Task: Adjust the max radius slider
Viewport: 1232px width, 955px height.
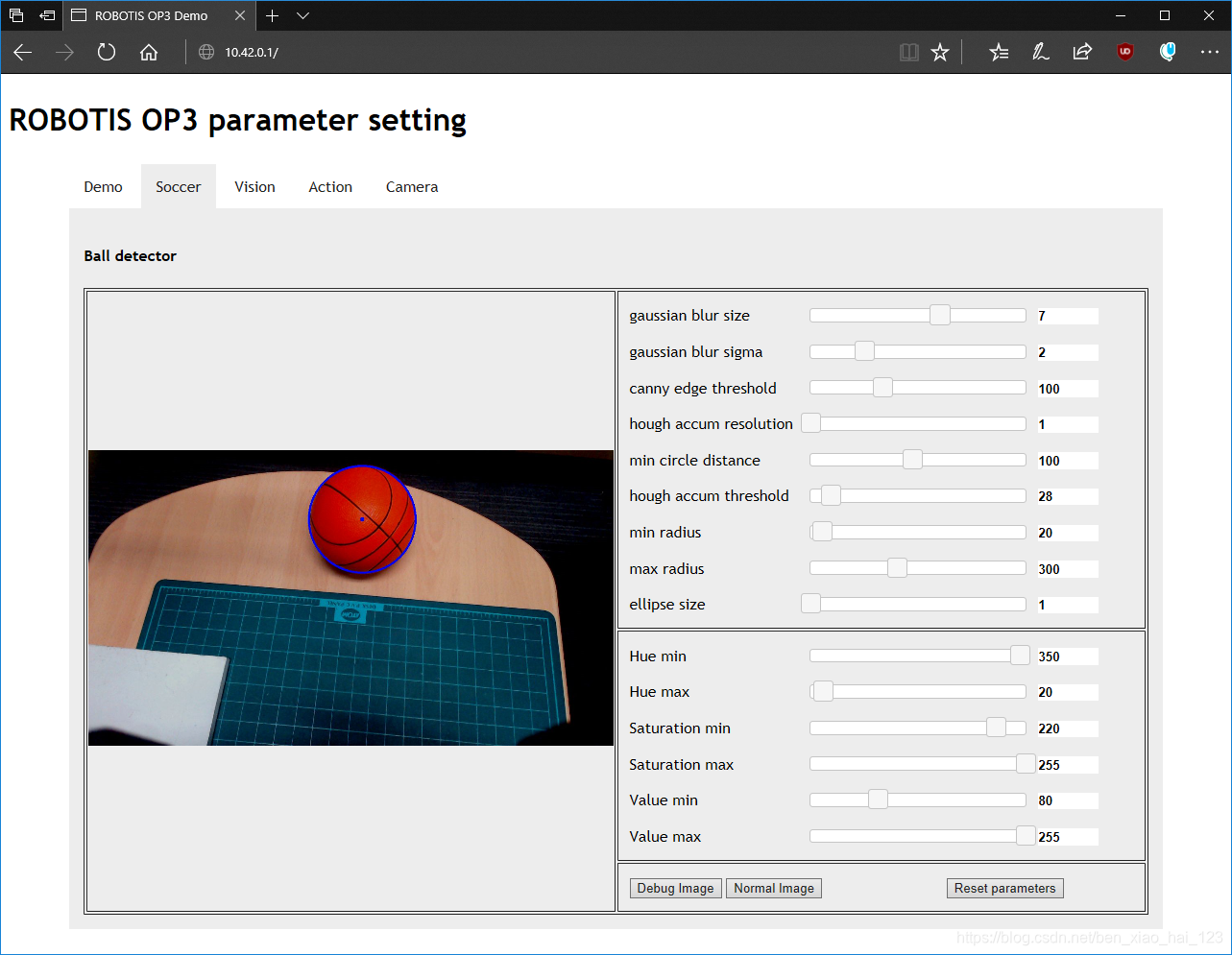Action: click(x=918, y=568)
